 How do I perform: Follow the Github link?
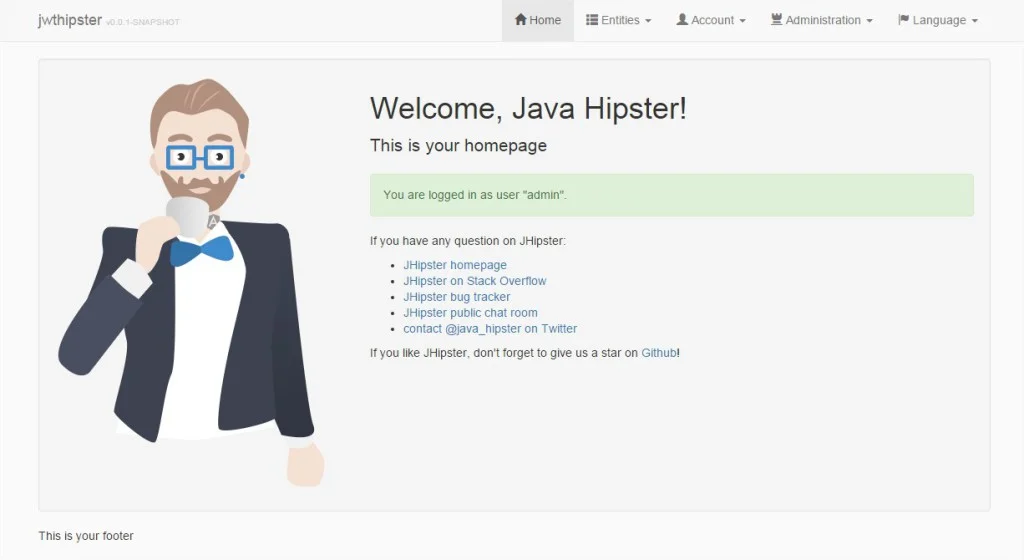click(x=658, y=353)
